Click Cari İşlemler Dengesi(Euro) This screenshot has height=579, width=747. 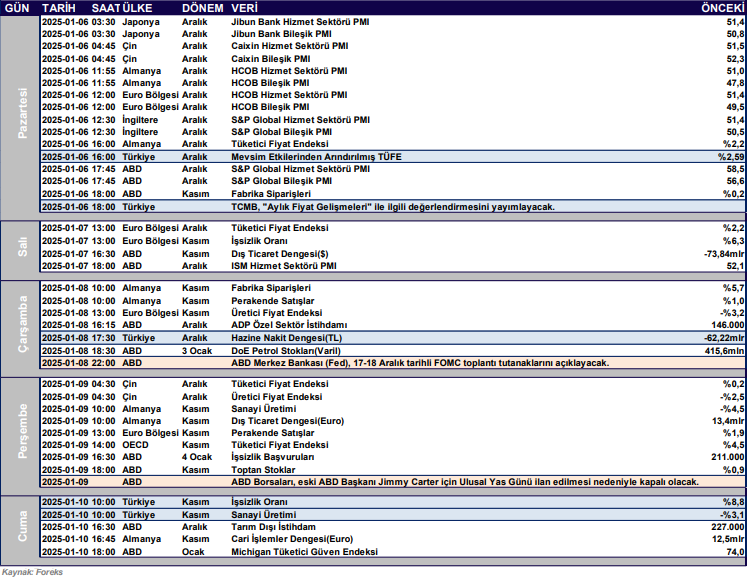(292, 539)
